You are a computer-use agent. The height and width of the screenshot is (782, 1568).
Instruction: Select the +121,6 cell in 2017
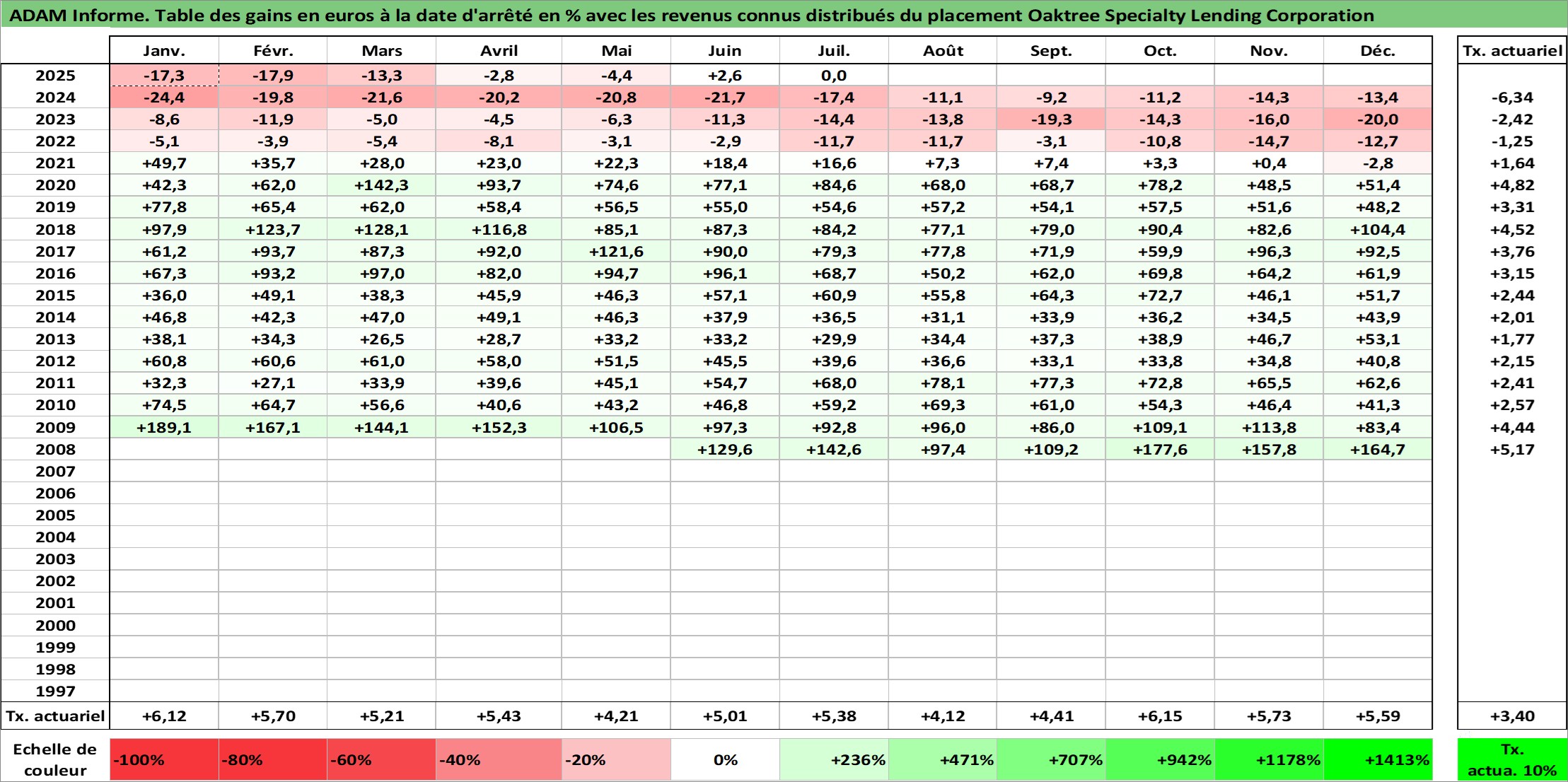tap(616, 251)
